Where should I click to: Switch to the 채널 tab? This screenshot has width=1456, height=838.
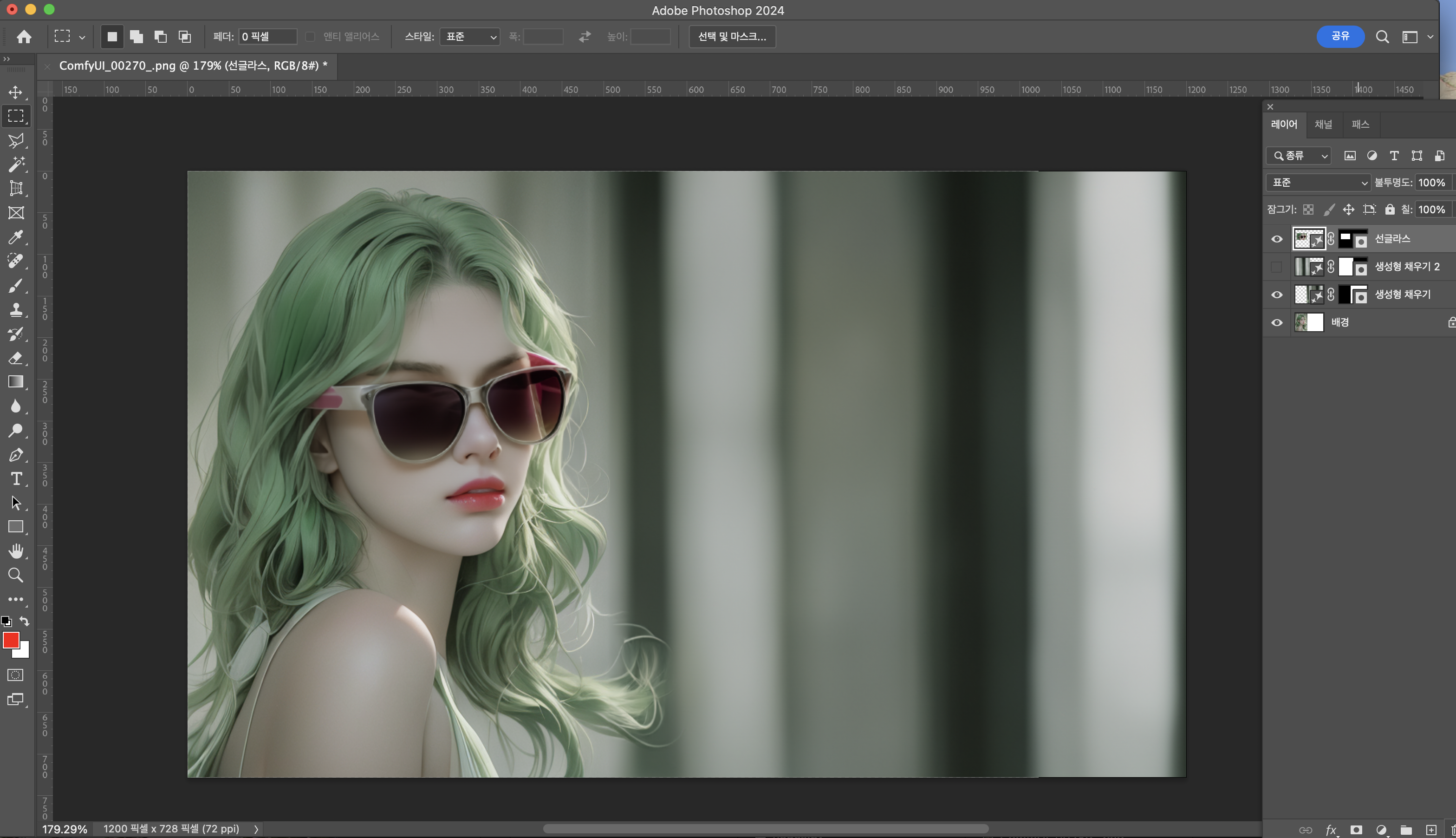[x=1323, y=124]
